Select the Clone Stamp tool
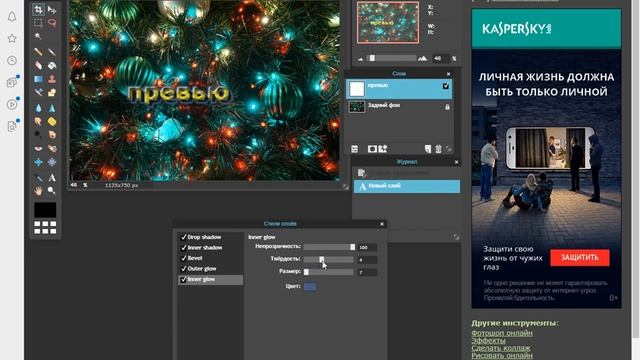The height and width of the screenshot is (360, 640). 52,79
